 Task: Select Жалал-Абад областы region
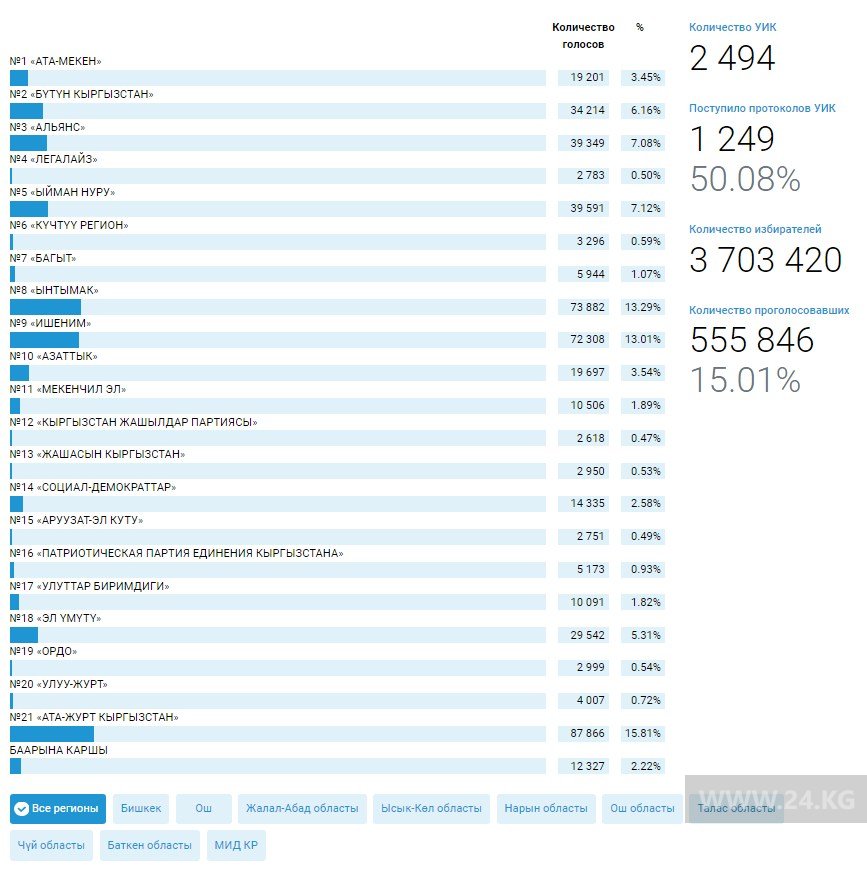click(x=301, y=809)
